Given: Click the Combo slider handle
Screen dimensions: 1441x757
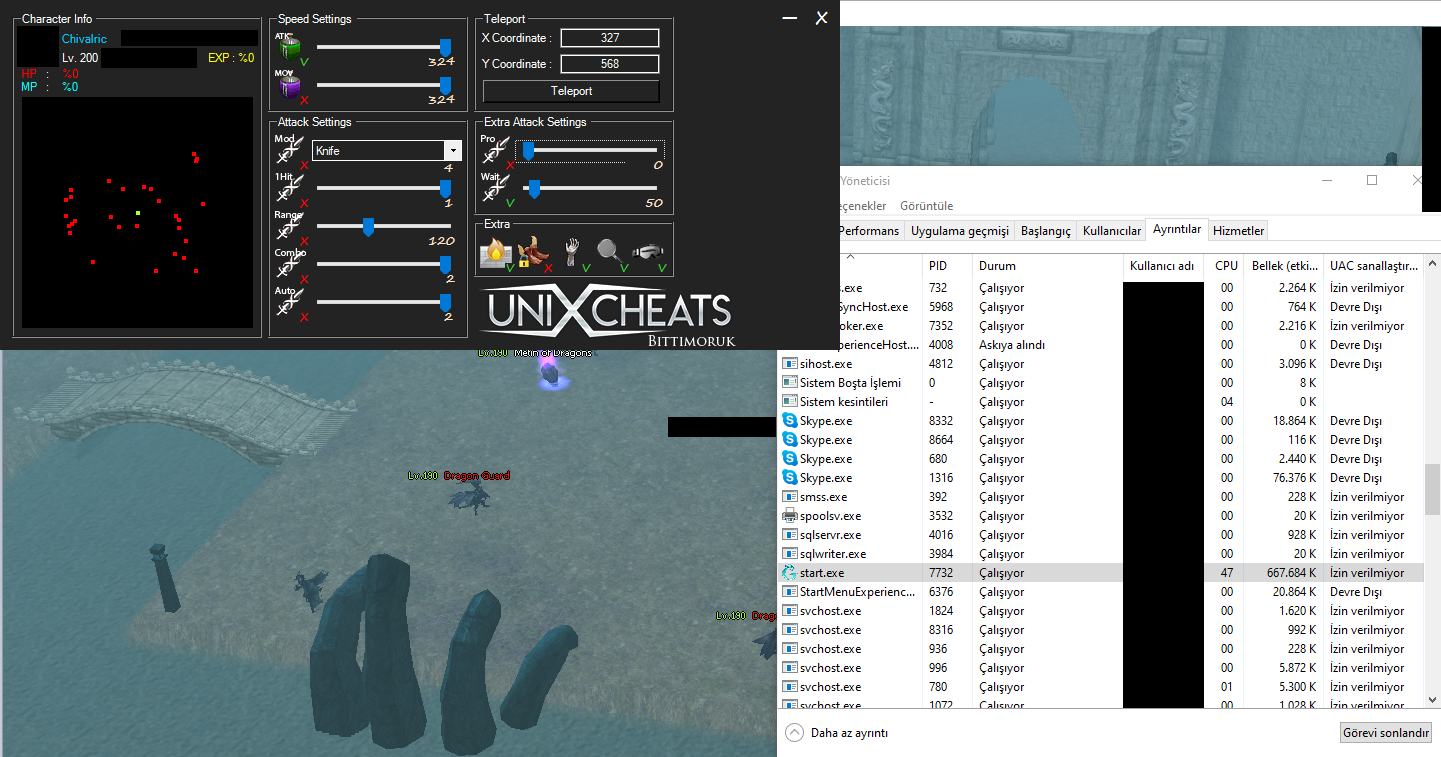Looking at the screenshot, I should click(x=445, y=265).
